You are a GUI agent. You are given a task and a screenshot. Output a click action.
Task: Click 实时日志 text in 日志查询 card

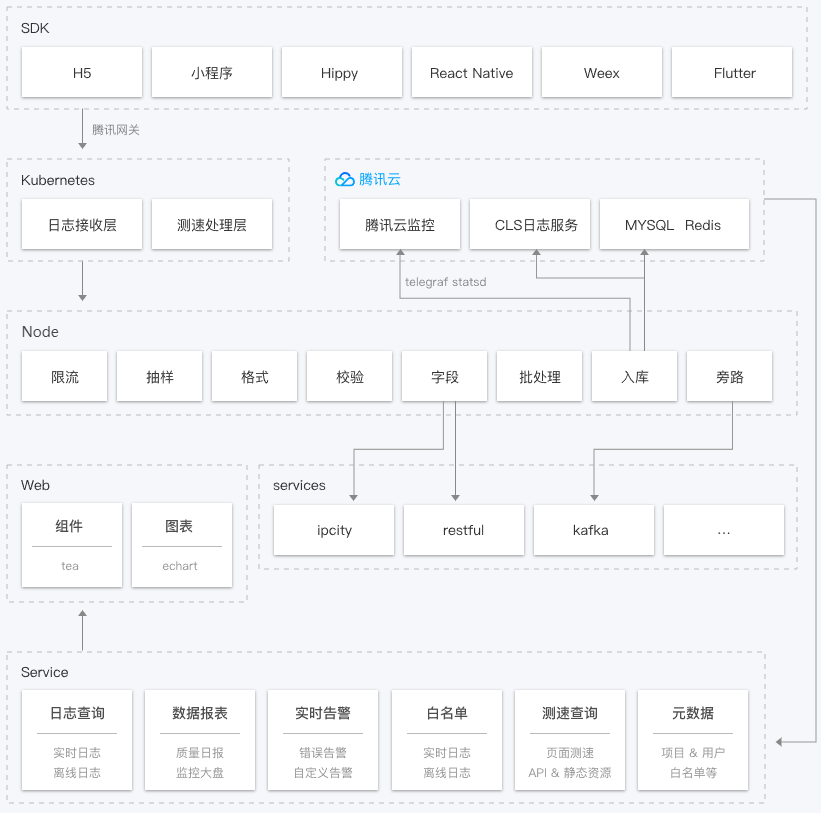click(x=77, y=753)
